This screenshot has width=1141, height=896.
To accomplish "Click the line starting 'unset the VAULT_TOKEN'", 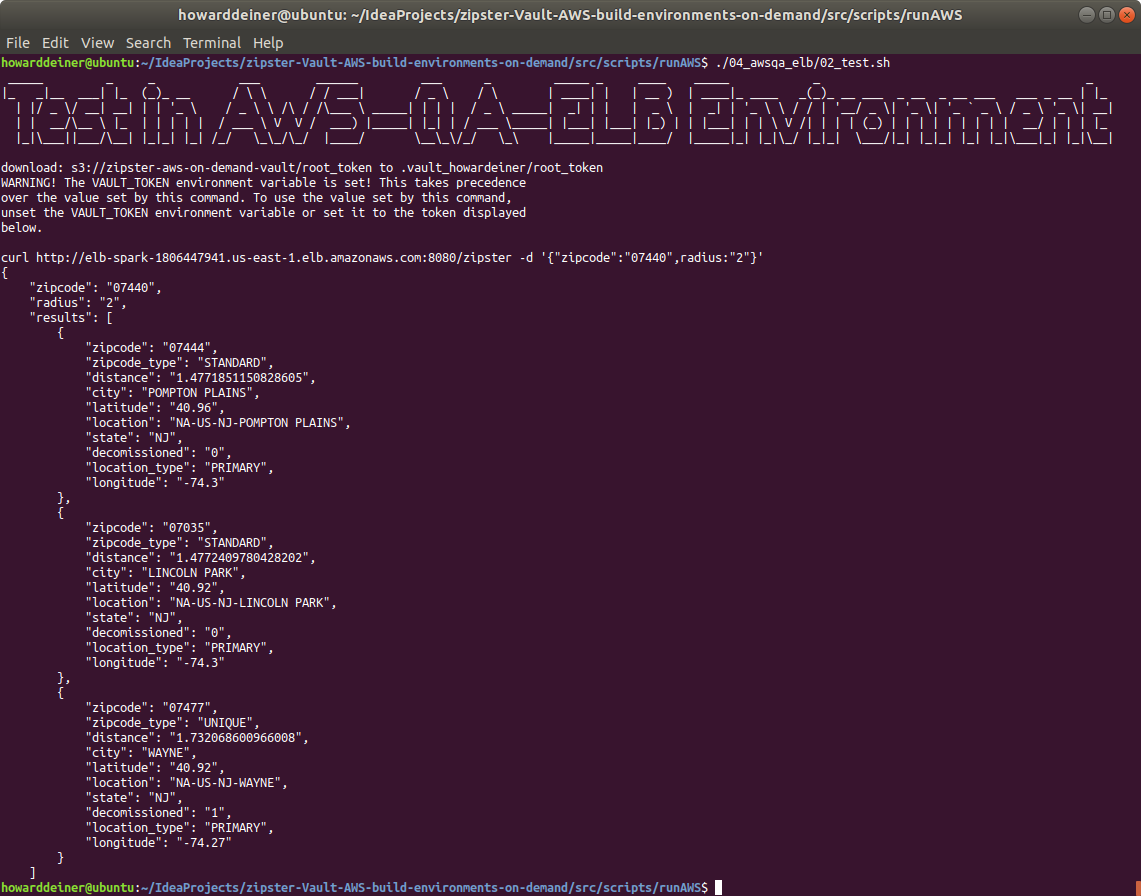I will pyautogui.click(x=263, y=213).
